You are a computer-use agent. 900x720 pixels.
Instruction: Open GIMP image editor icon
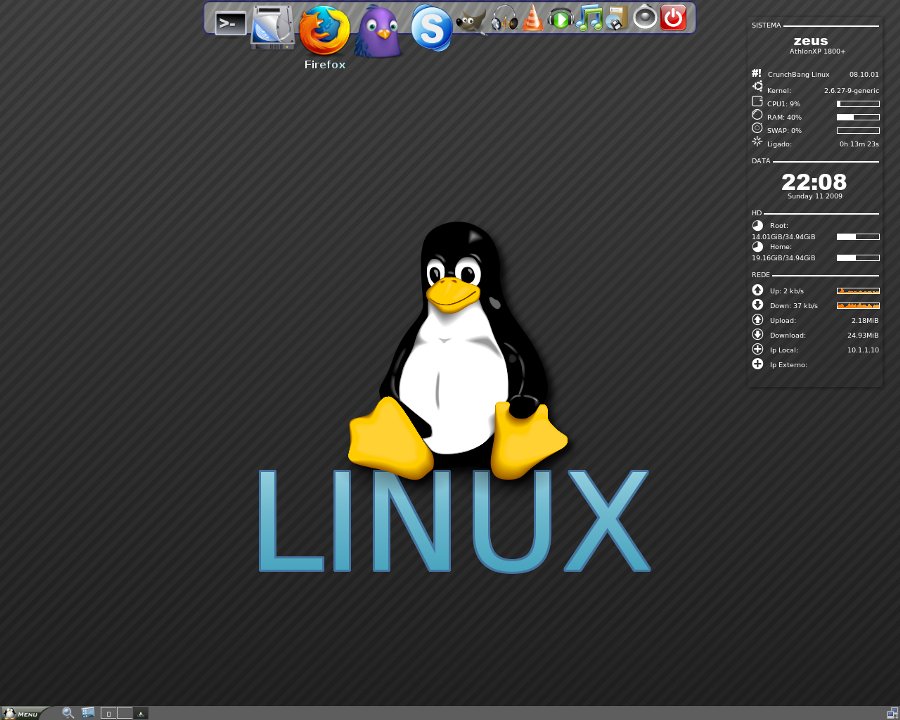(471, 21)
